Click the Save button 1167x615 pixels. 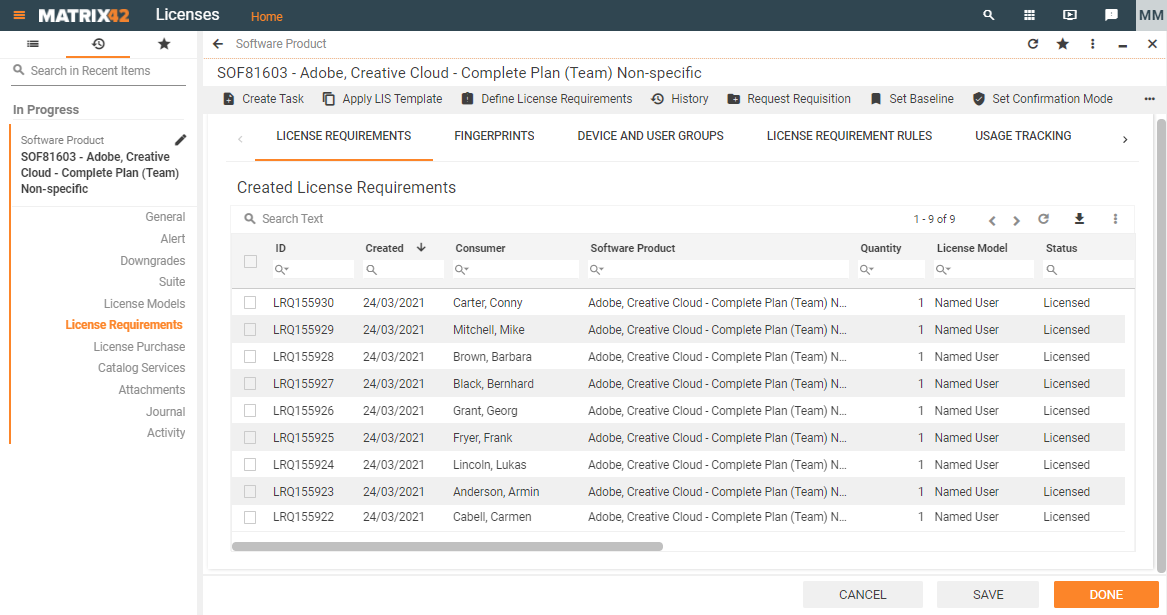988,595
